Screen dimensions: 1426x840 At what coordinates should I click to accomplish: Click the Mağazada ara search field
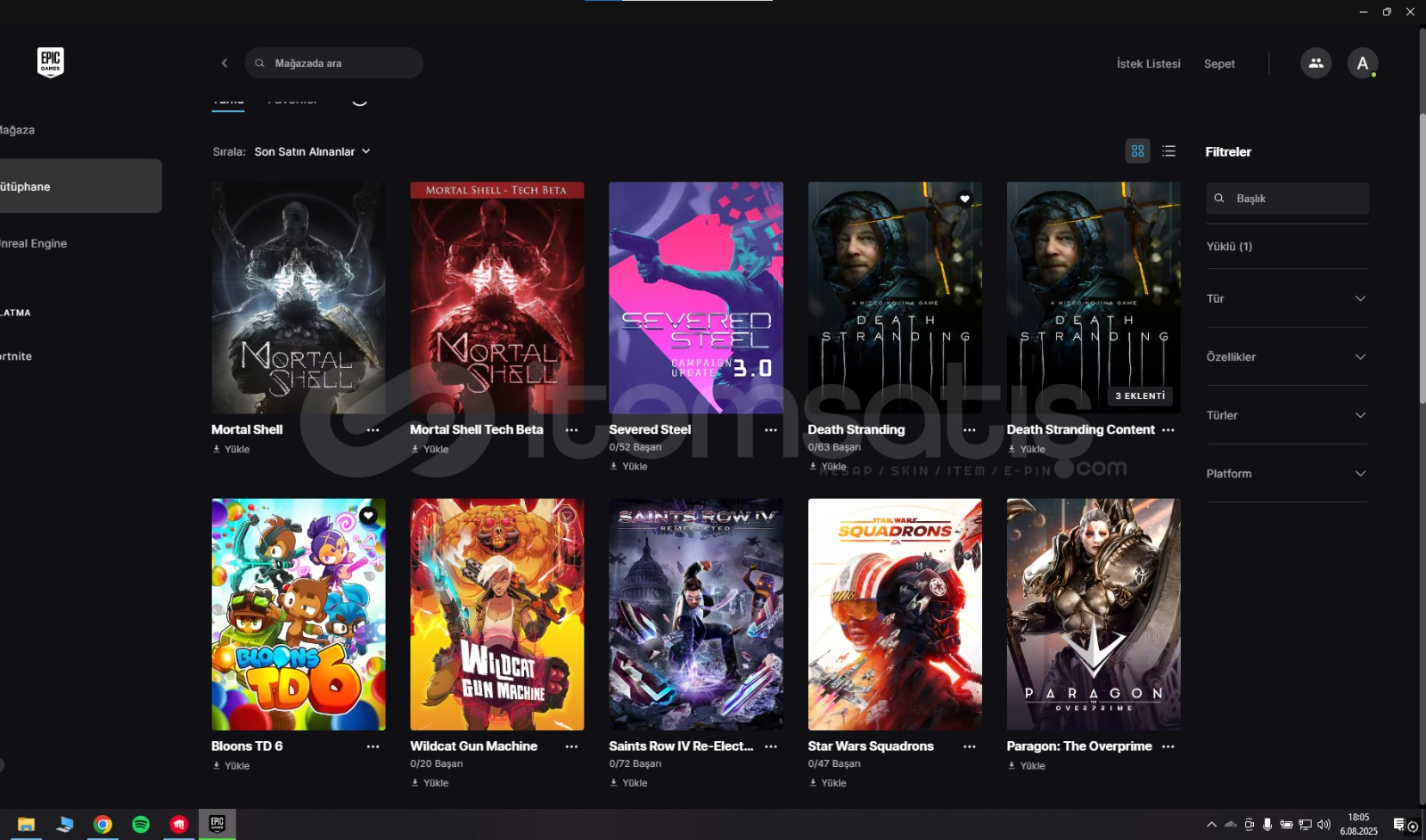334,63
